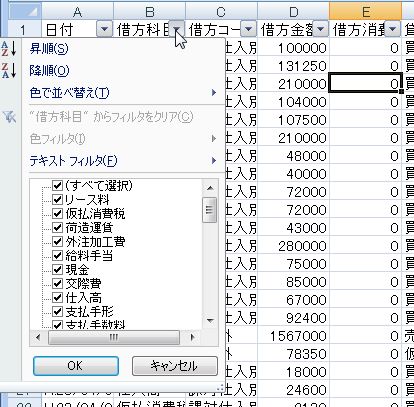Choose 昇順(S) sort option
The height and width of the screenshot is (407, 414).
point(49,49)
